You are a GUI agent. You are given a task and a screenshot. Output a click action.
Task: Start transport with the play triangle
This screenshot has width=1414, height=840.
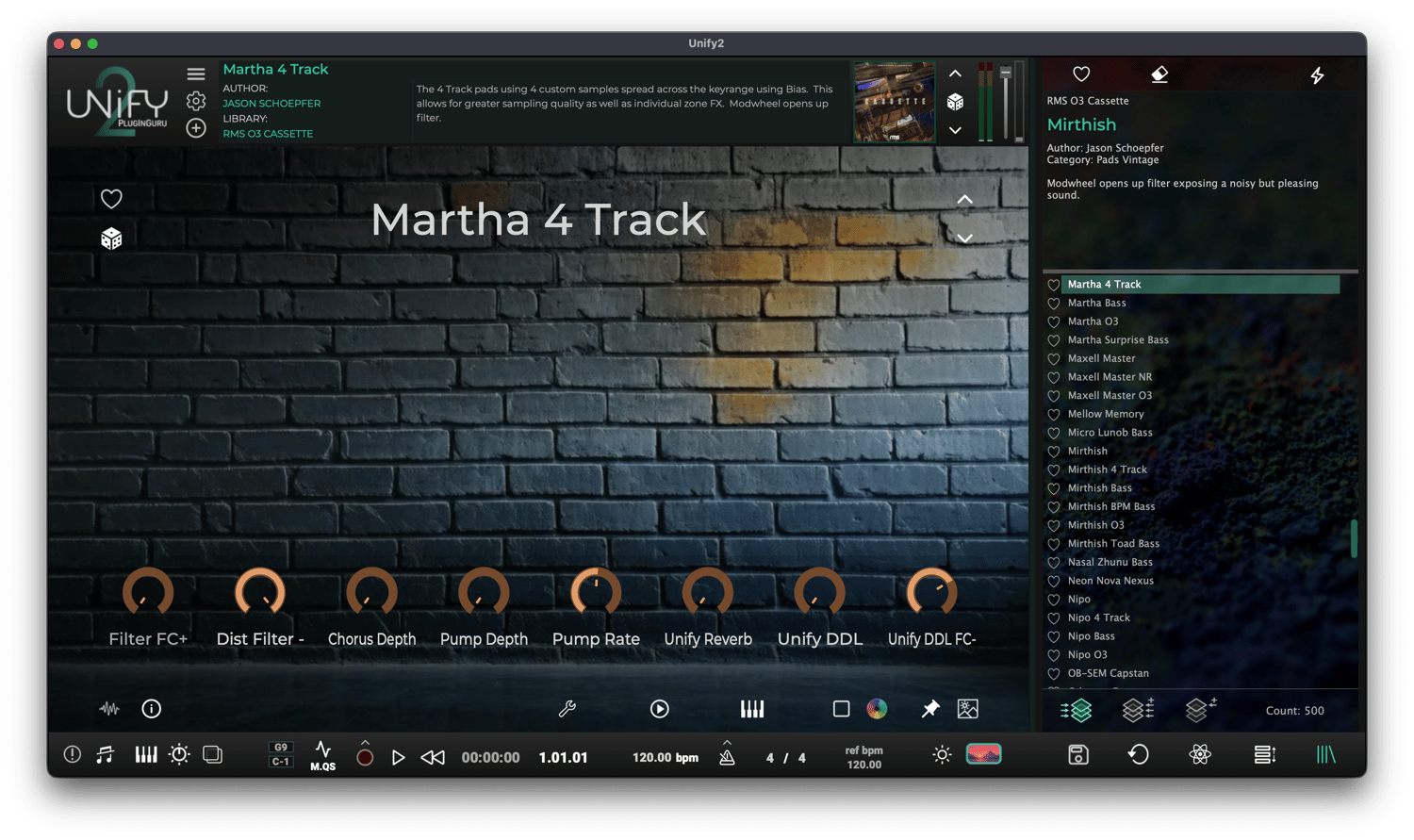click(x=398, y=757)
